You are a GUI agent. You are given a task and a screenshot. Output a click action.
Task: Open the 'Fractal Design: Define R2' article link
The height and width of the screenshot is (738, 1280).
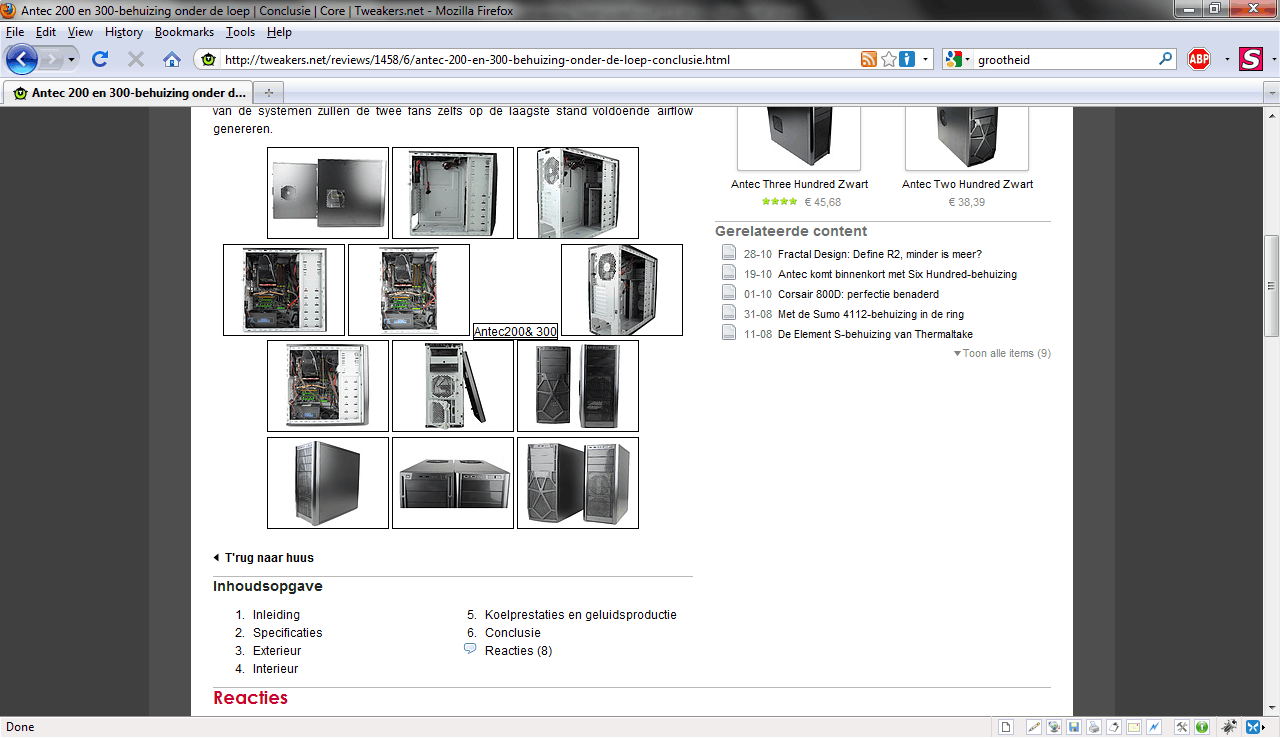point(880,254)
